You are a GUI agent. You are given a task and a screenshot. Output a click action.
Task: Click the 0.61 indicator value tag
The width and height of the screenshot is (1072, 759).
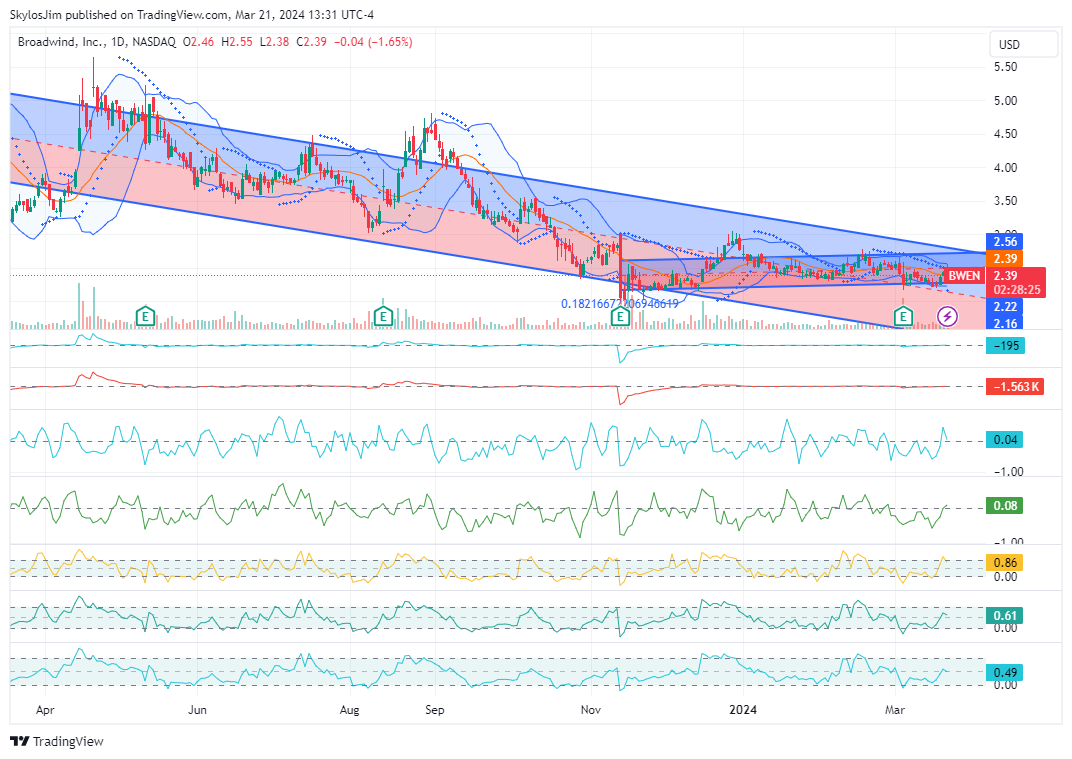1004,615
